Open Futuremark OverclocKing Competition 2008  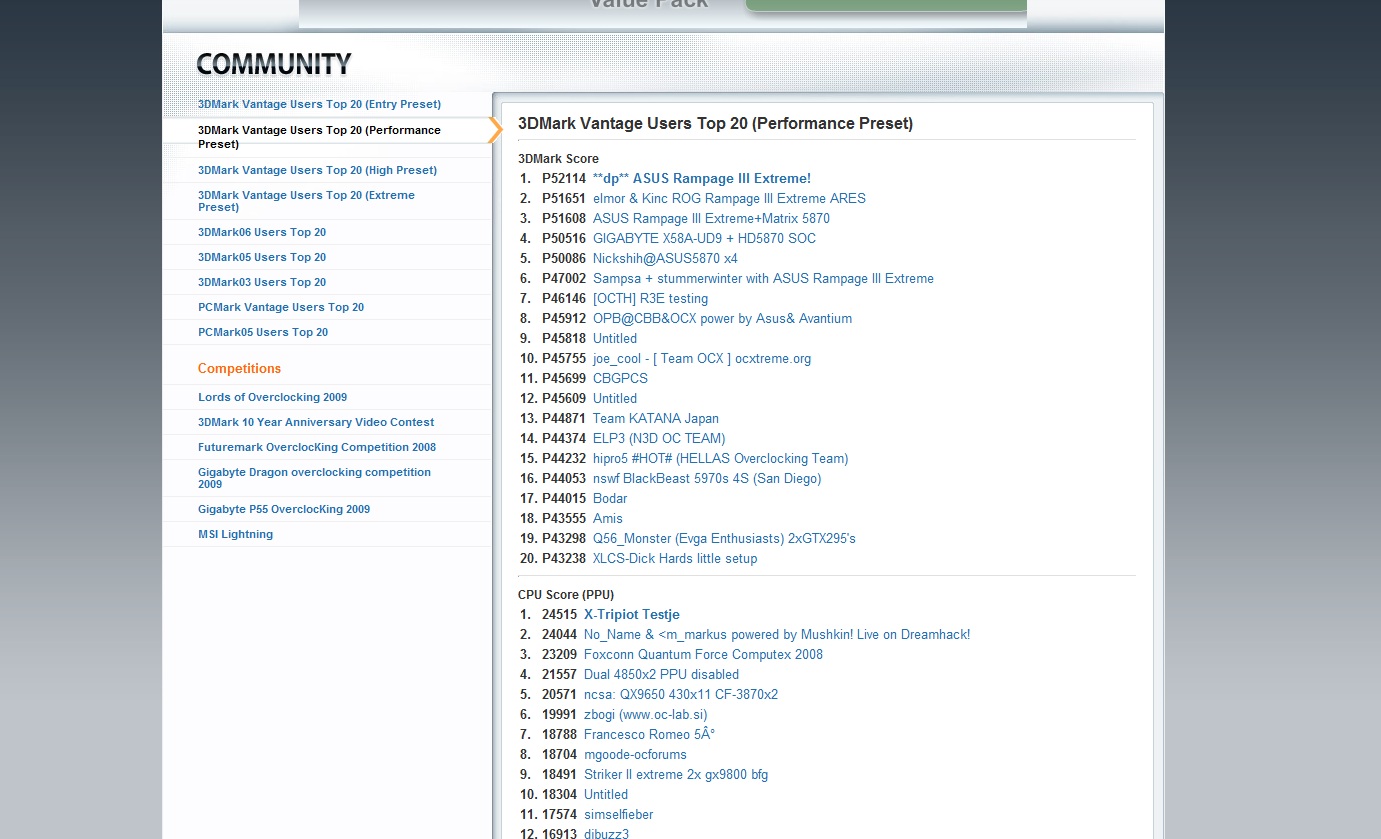tap(317, 447)
